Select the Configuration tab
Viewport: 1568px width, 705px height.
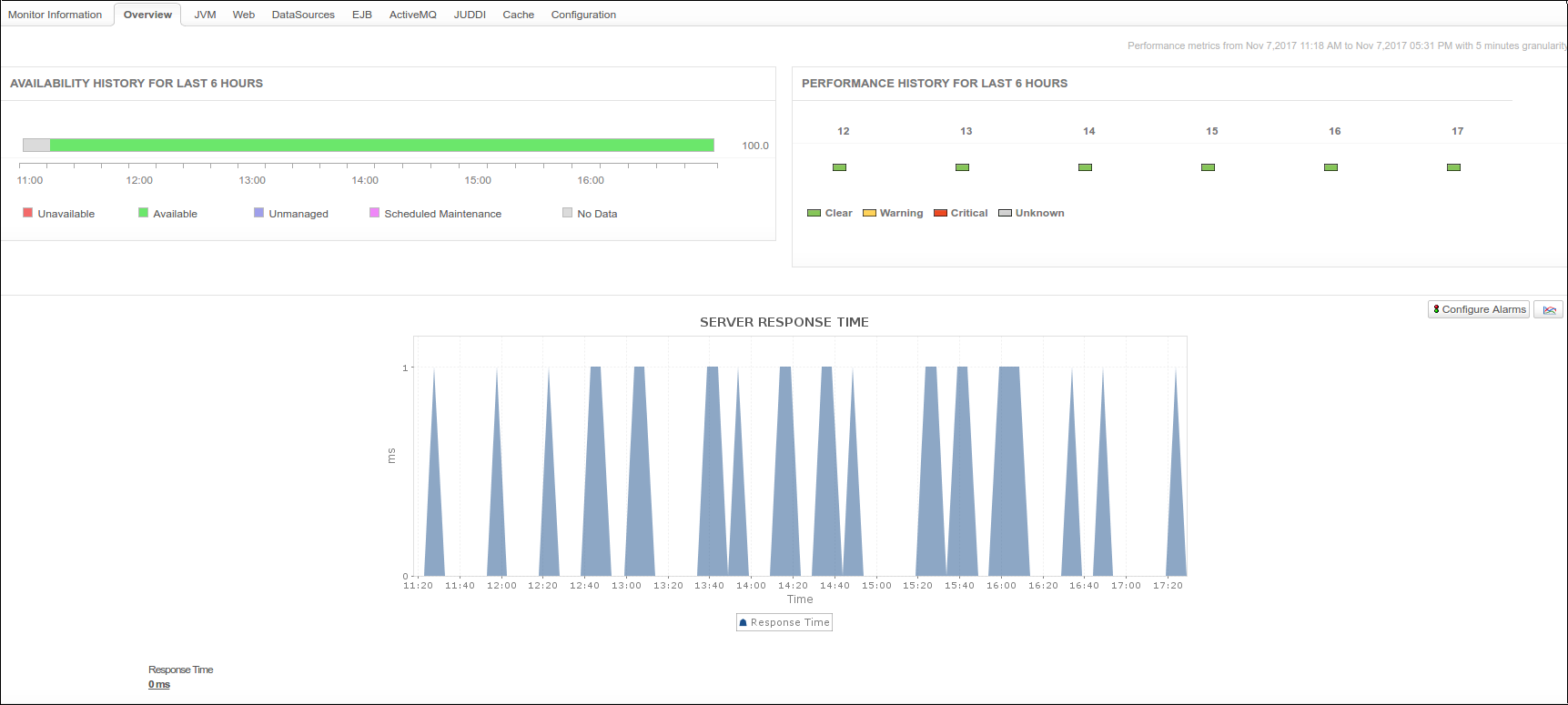click(583, 15)
